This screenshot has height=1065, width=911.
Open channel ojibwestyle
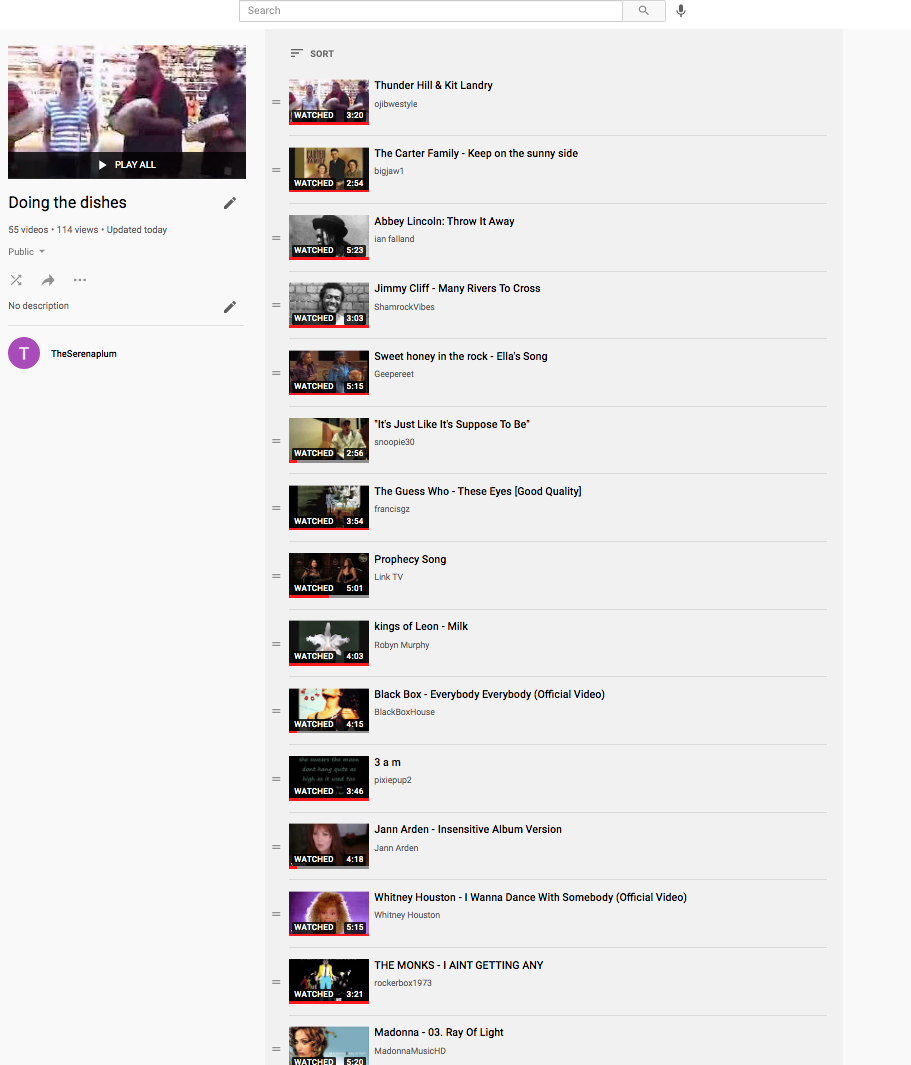(x=396, y=104)
